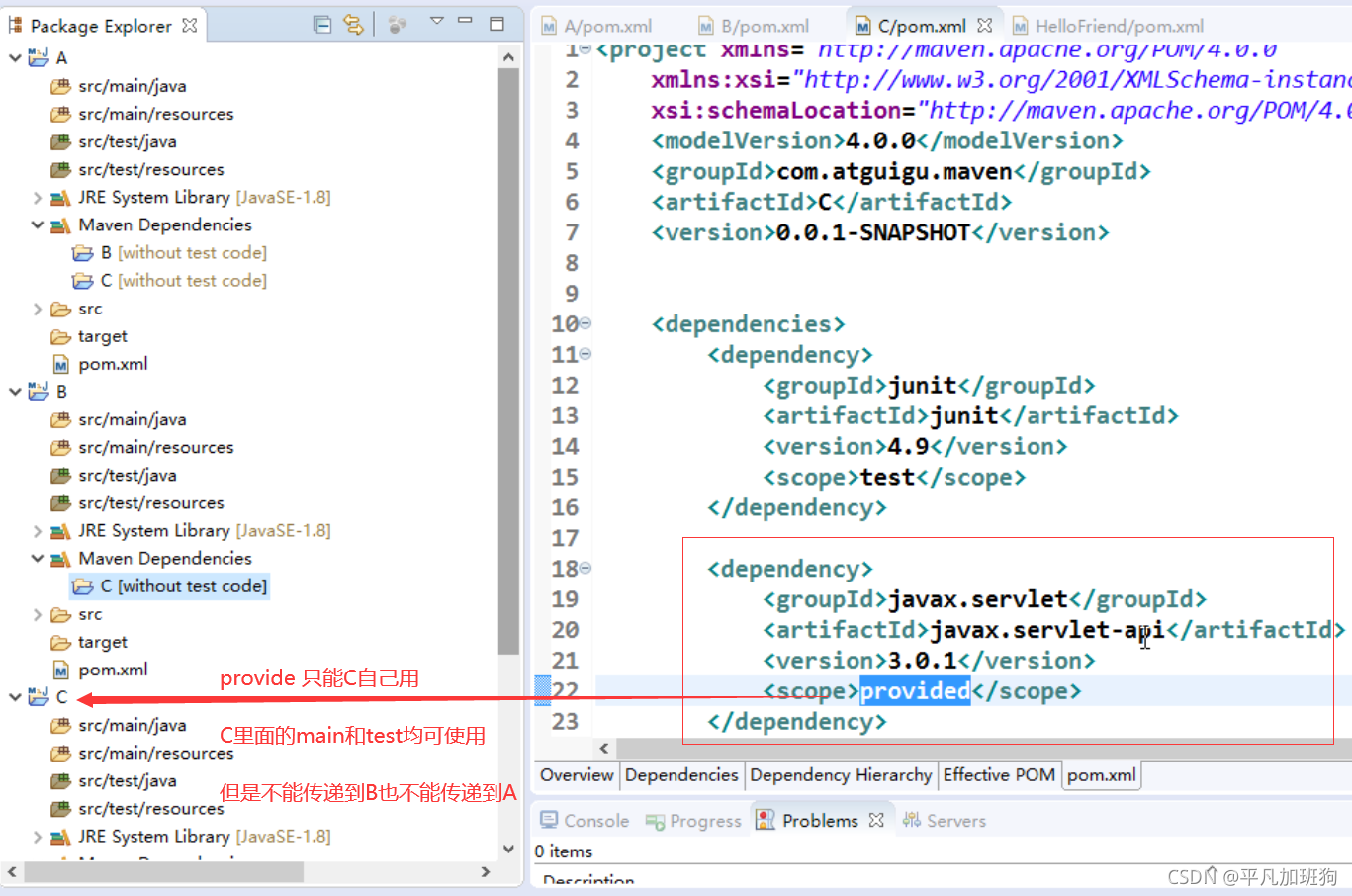Expand the src folder under project B

[38, 614]
